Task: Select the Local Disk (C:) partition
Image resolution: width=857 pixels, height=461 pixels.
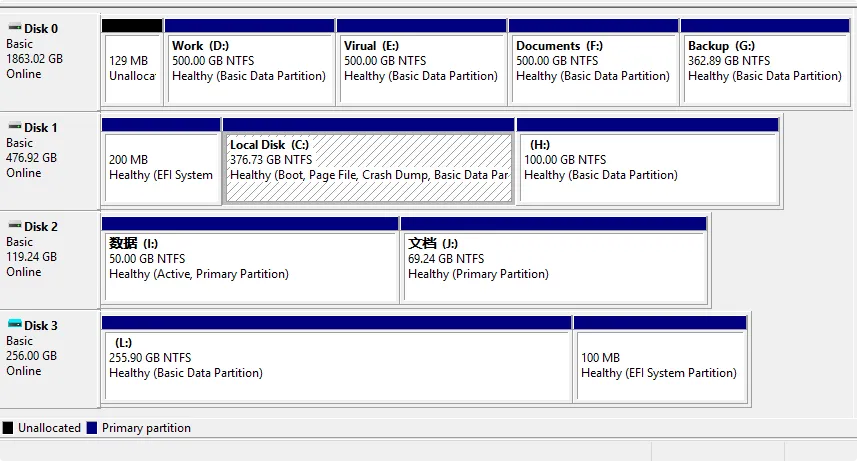Action: (x=369, y=161)
